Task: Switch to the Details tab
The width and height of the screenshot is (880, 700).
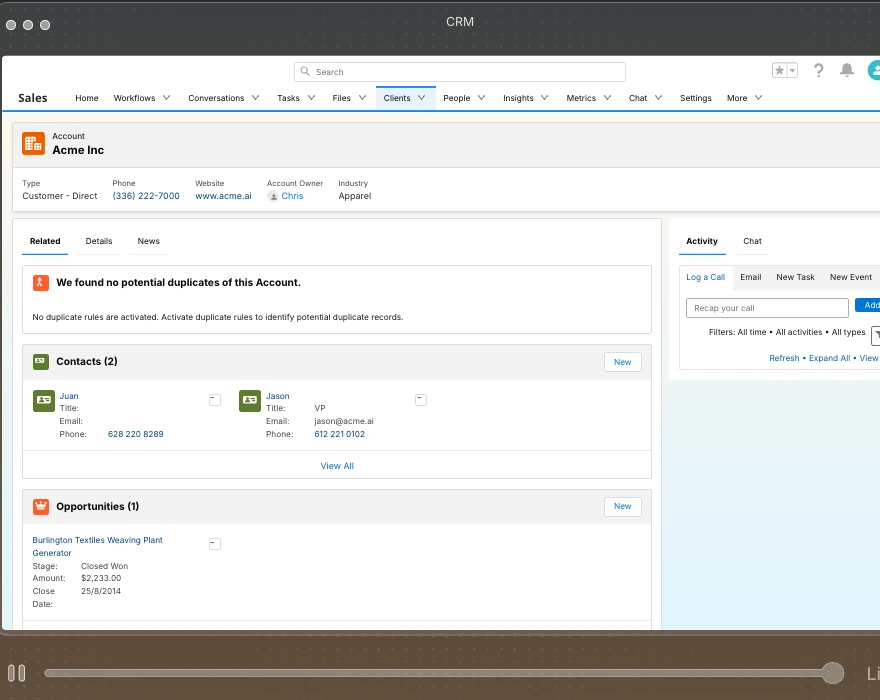Action: click(99, 241)
